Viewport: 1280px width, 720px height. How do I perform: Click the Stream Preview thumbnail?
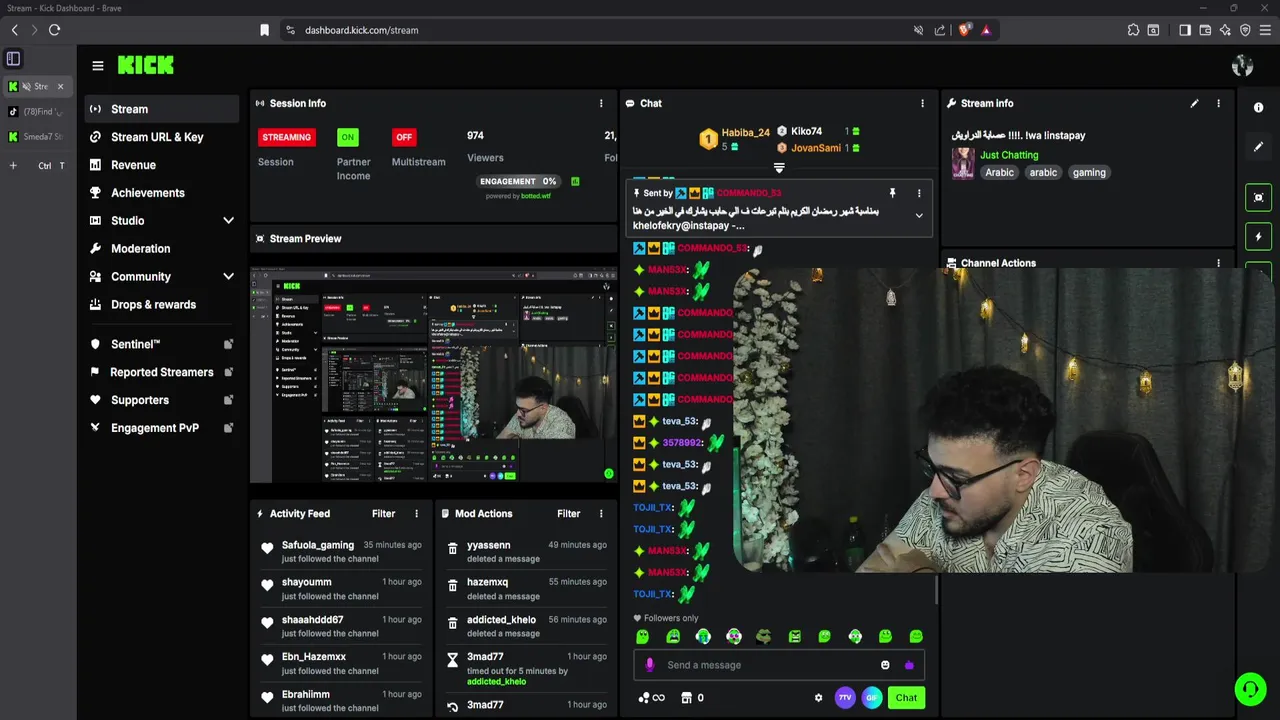(433, 375)
